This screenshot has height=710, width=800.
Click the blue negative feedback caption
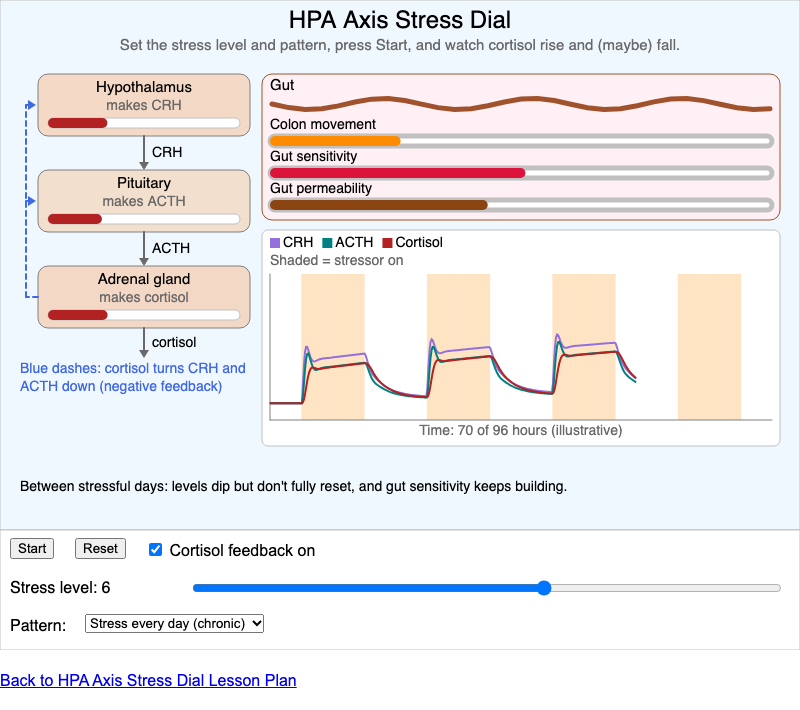point(133,377)
